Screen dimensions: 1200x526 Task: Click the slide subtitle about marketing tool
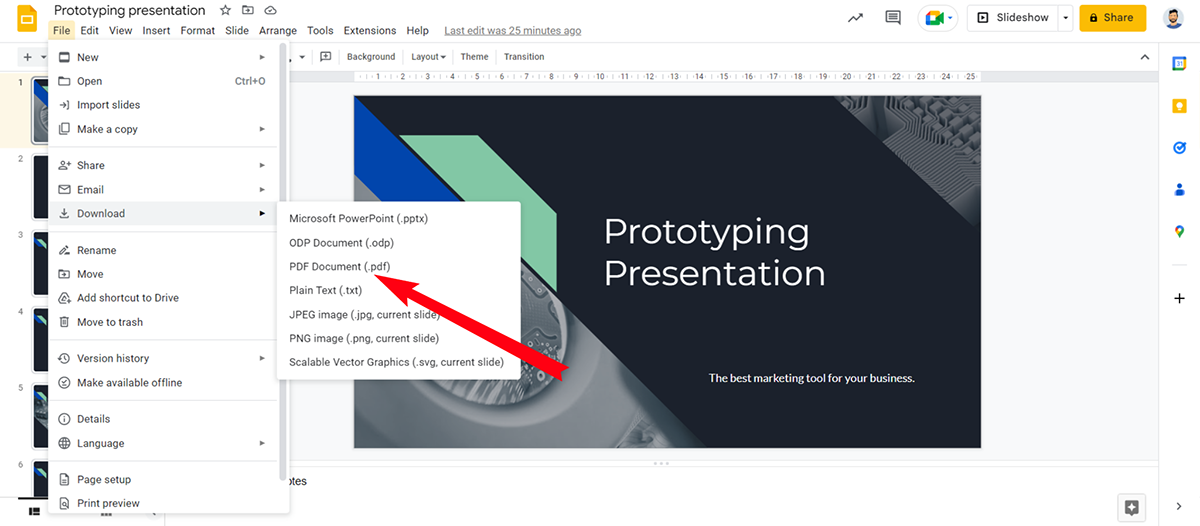pyautogui.click(x=812, y=378)
